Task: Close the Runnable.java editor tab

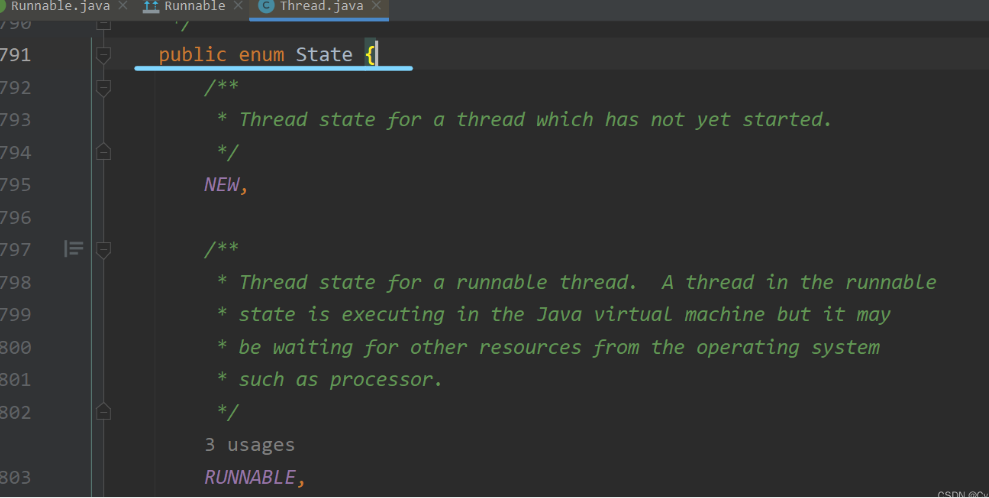Action: tap(122, 7)
